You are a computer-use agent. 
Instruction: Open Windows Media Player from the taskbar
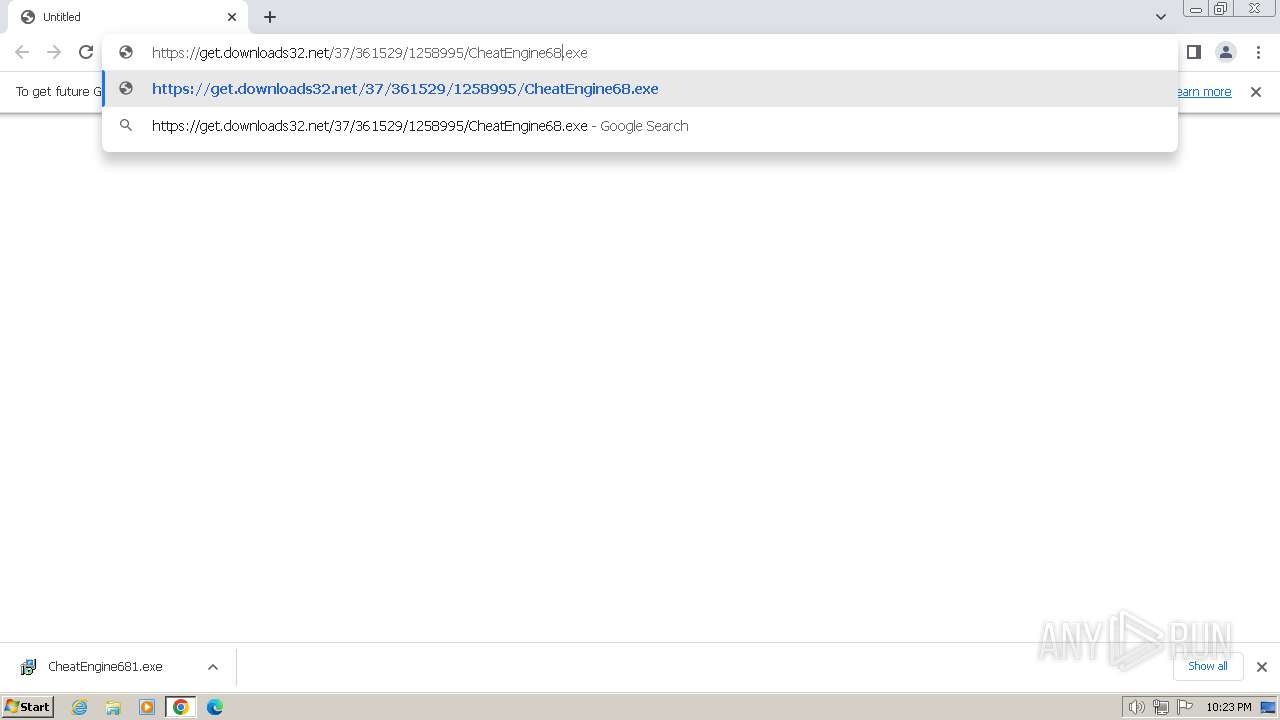click(147, 707)
